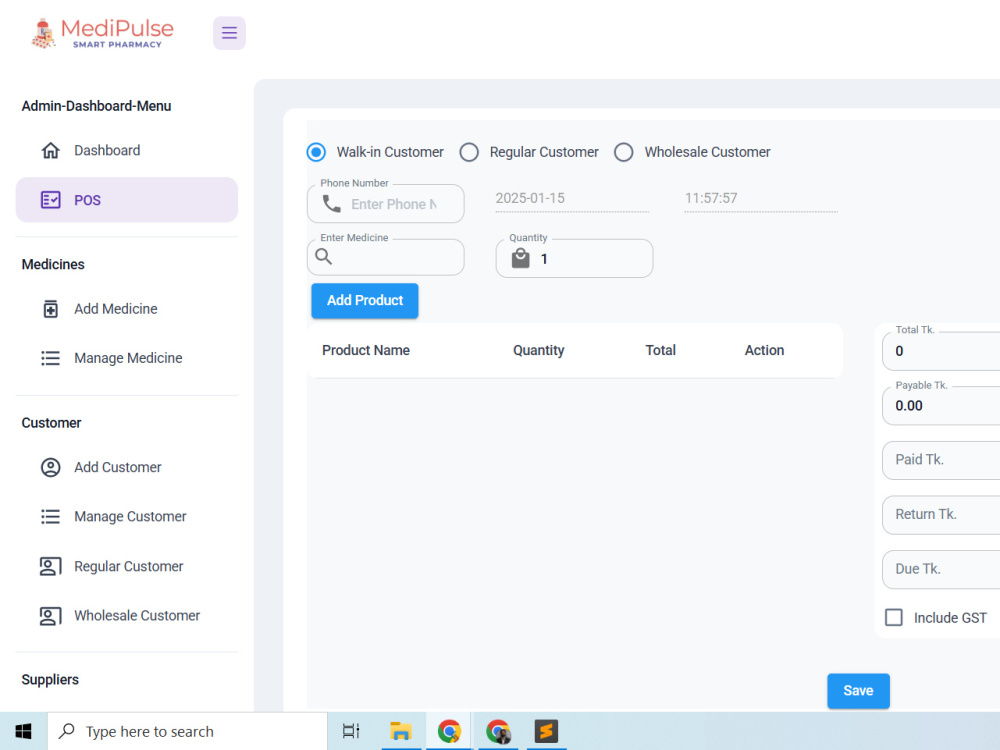Screen dimensions: 1000x750
Task: Go to Add Medicine in the sidebar
Action: (x=127, y=309)
